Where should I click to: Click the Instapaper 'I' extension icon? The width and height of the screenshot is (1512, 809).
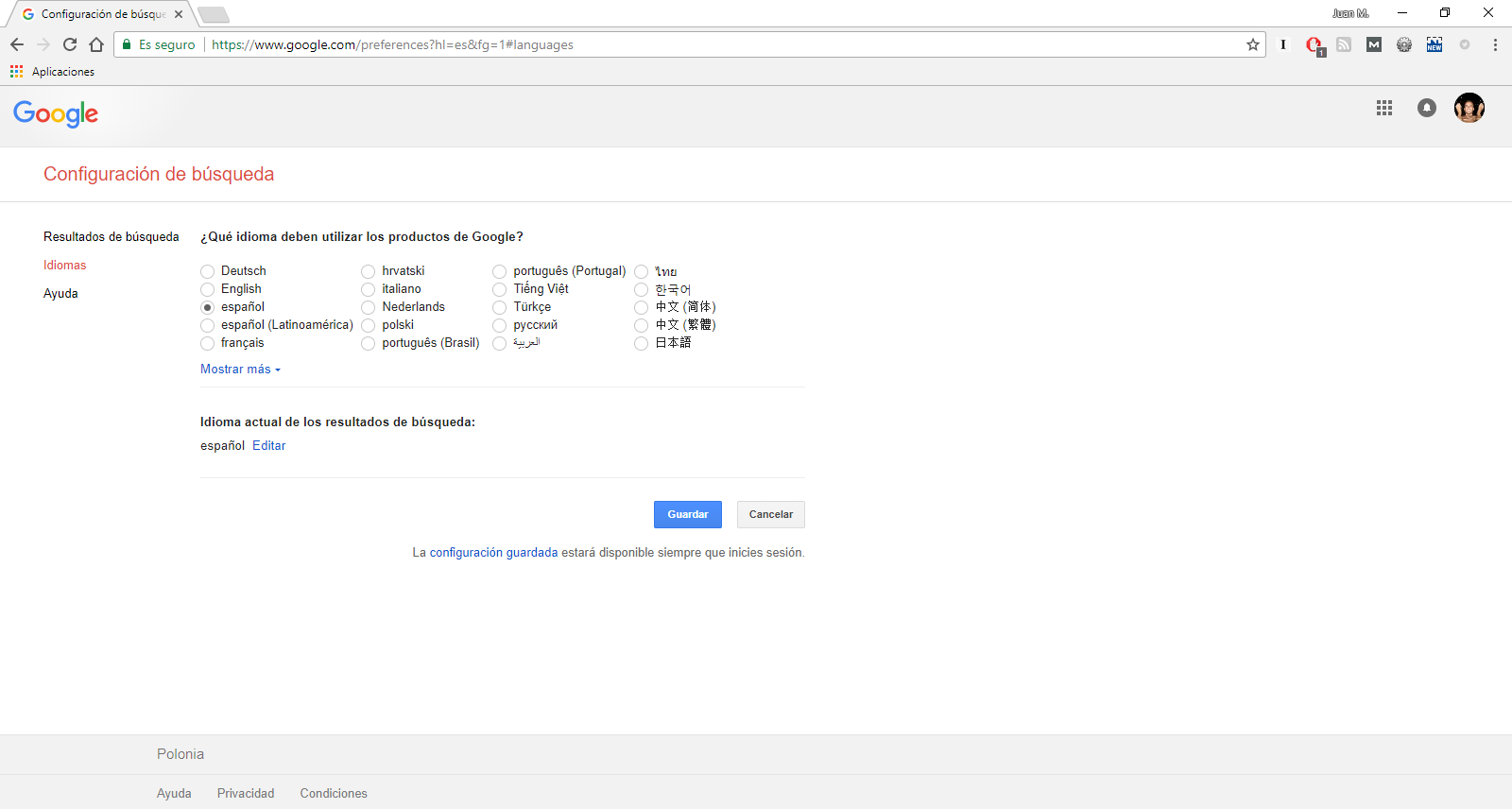coord(1283,44)
